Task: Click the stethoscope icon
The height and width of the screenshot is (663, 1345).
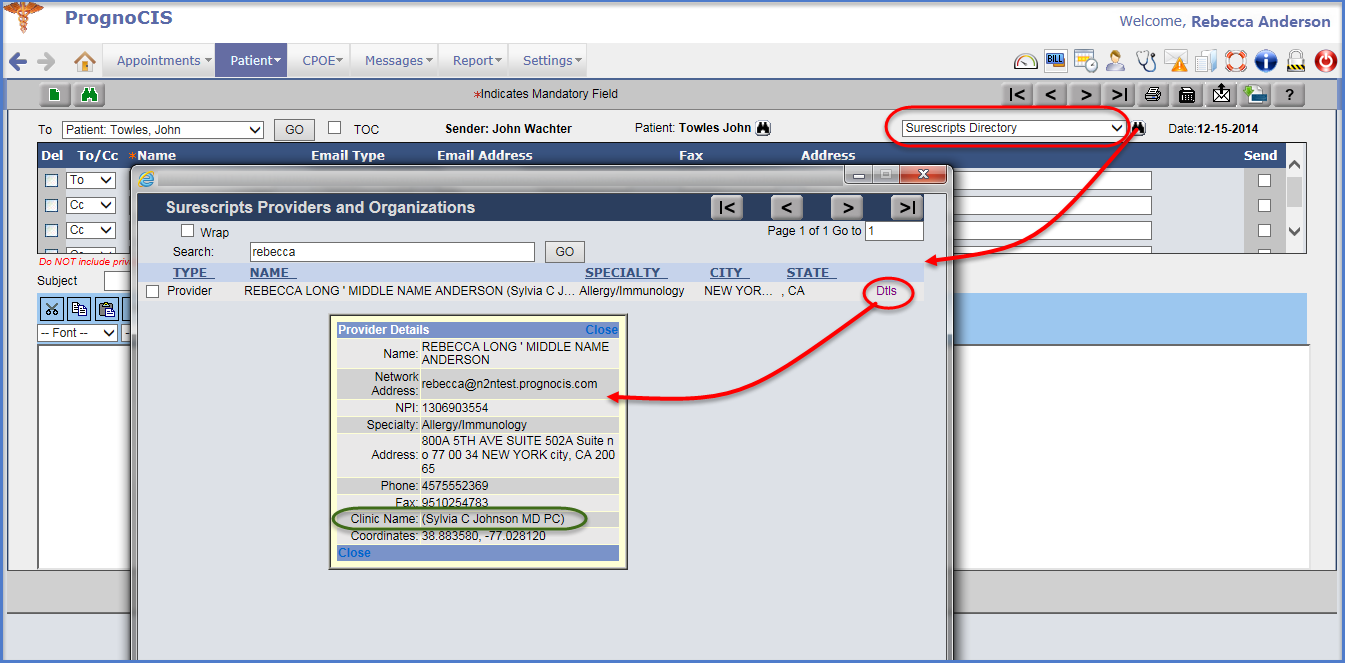Action: pos(1146,61)
